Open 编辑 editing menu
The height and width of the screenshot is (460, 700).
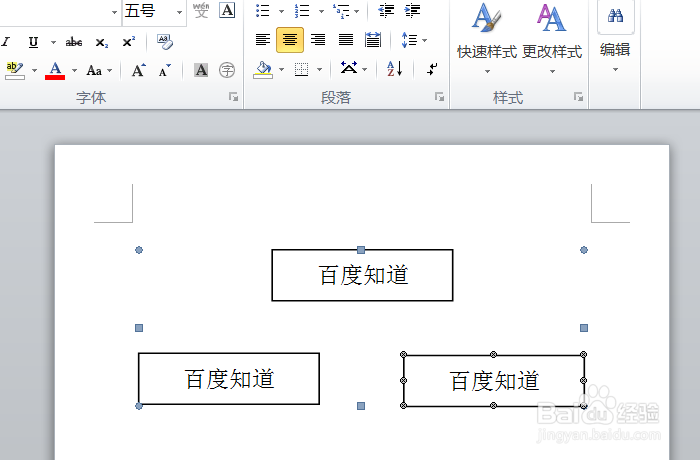(x=615, y=39)
